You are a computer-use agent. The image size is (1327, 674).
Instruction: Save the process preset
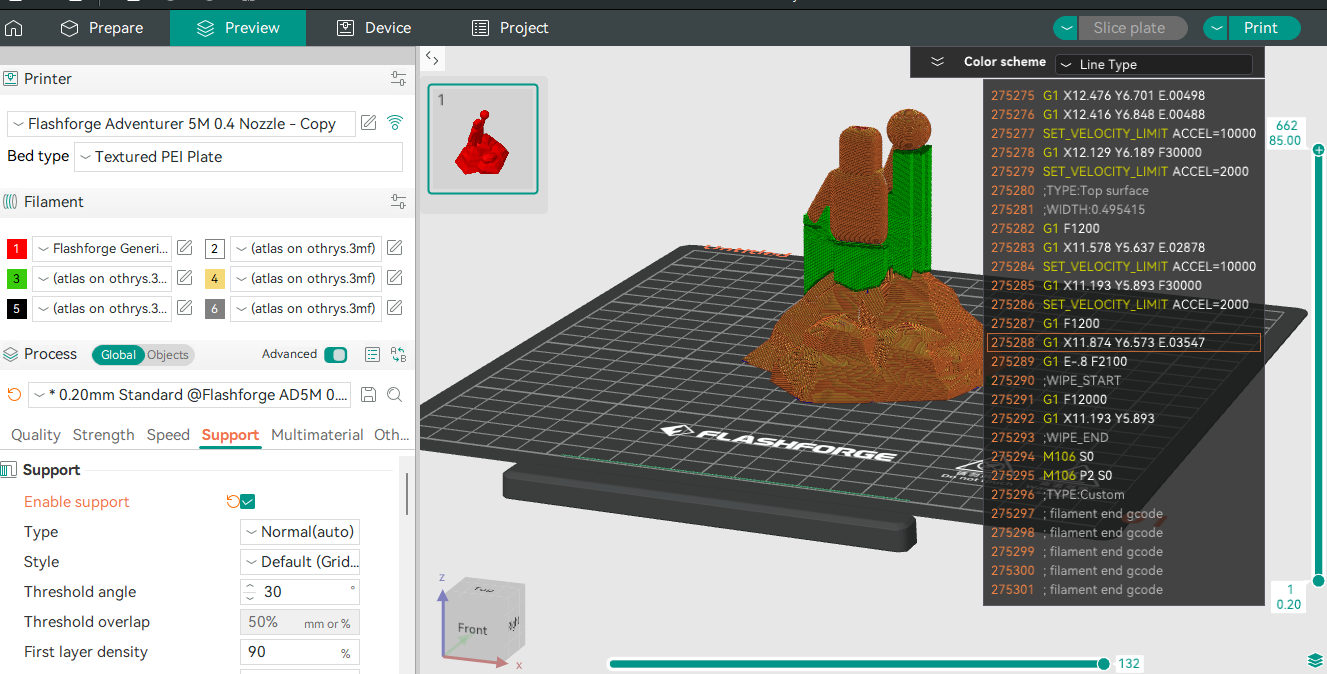(x=368, y=395)
